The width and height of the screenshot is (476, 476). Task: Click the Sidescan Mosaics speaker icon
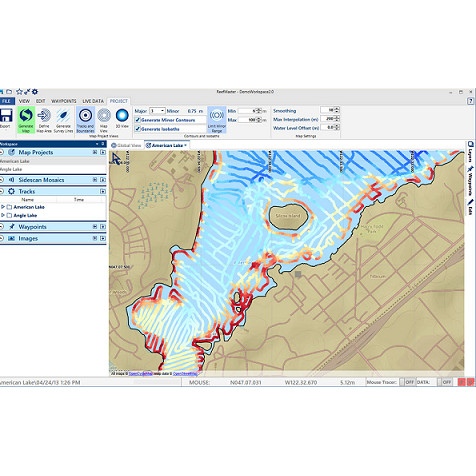pos(12,180)
